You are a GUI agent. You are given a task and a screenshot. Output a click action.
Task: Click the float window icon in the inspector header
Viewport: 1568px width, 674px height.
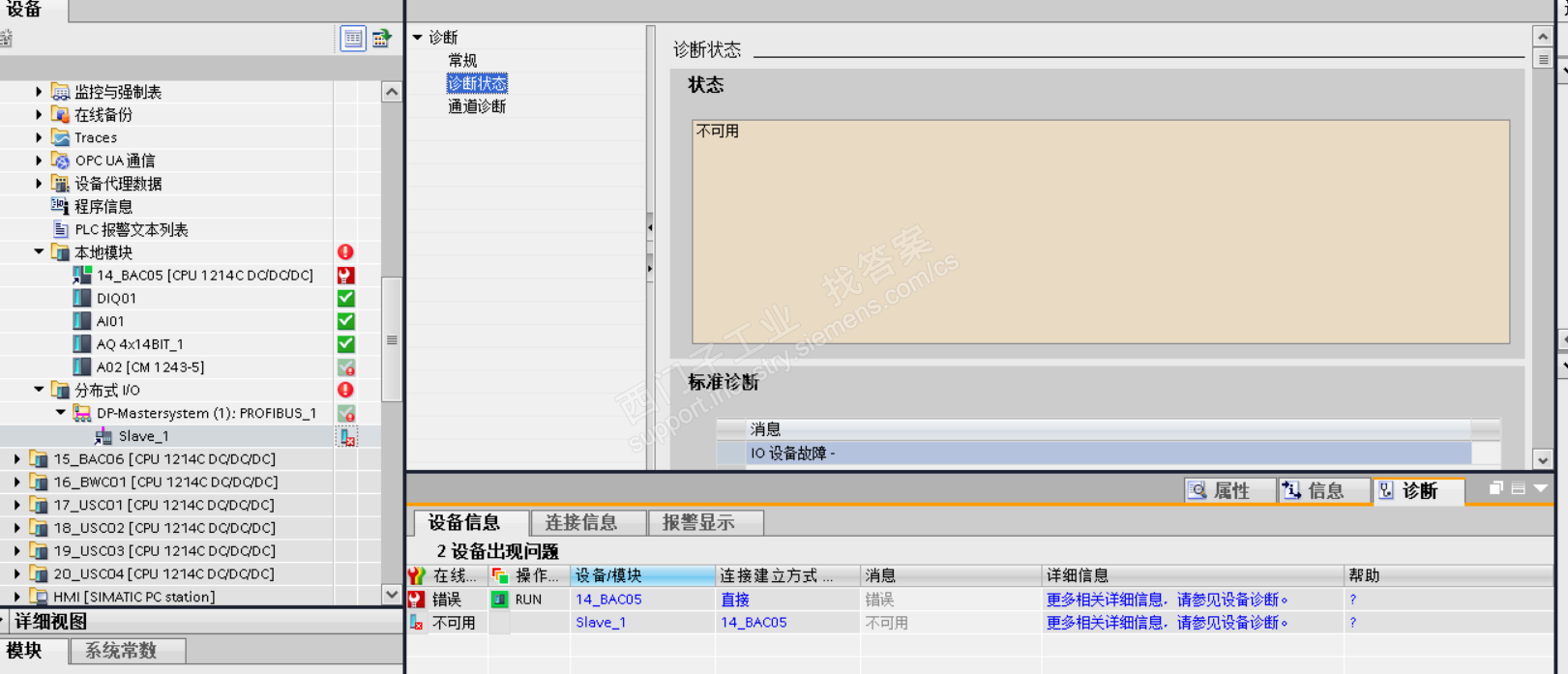pos(1495,488)
